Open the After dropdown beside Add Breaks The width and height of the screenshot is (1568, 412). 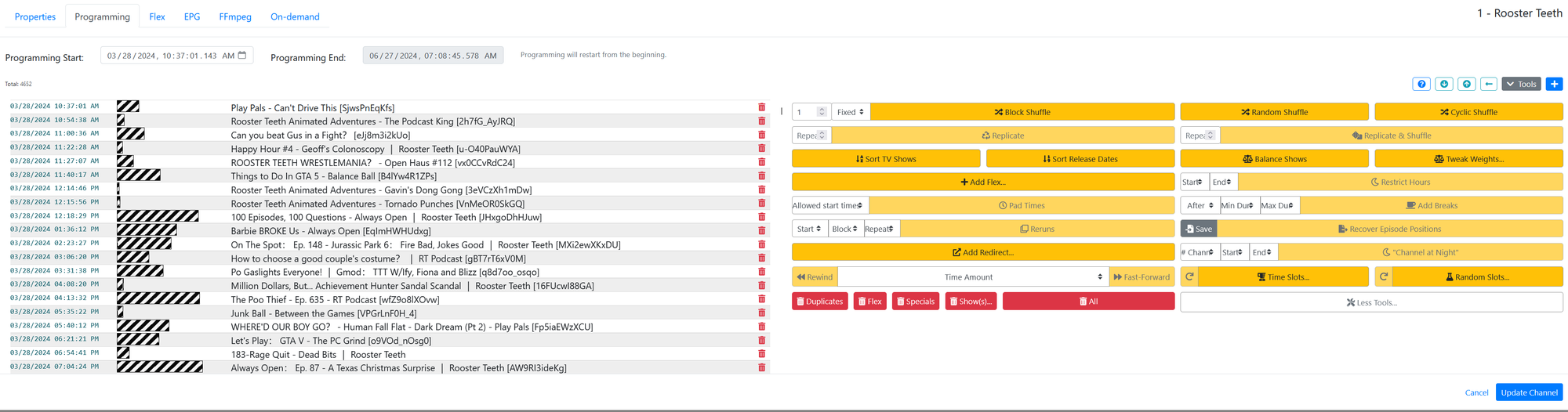pos(1200,205)
